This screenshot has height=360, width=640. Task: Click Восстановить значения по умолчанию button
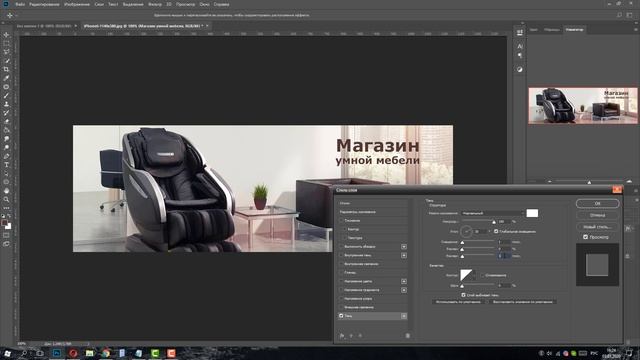tap(522, 302)
